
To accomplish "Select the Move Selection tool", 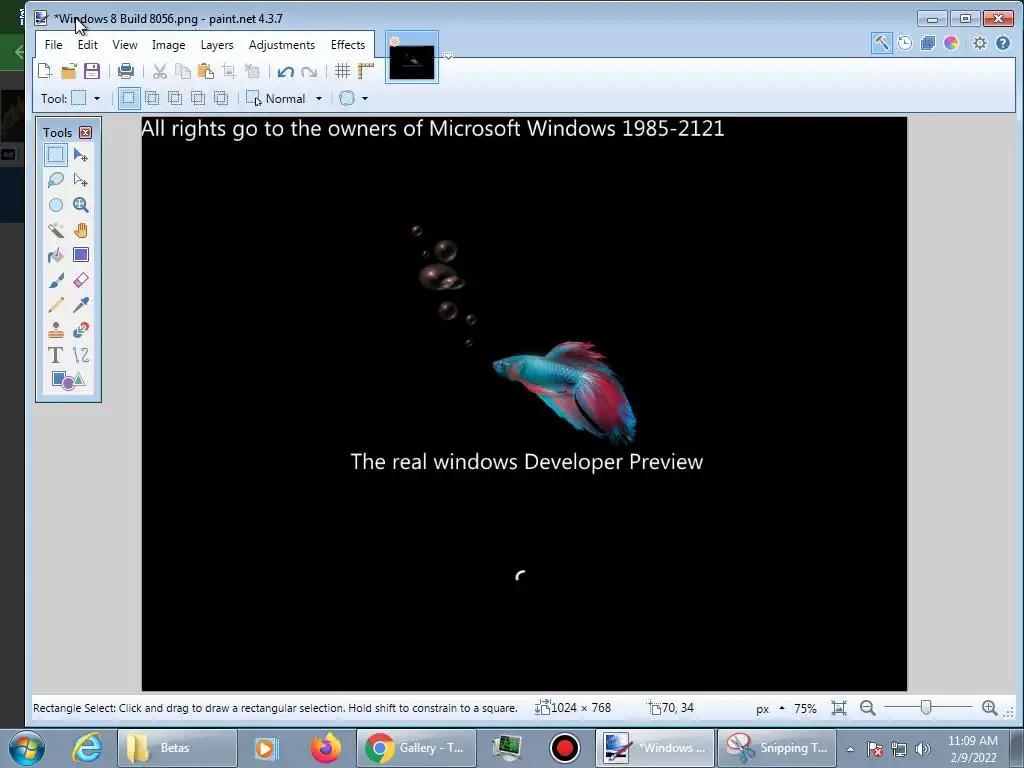I will click(x=80, y=180).
